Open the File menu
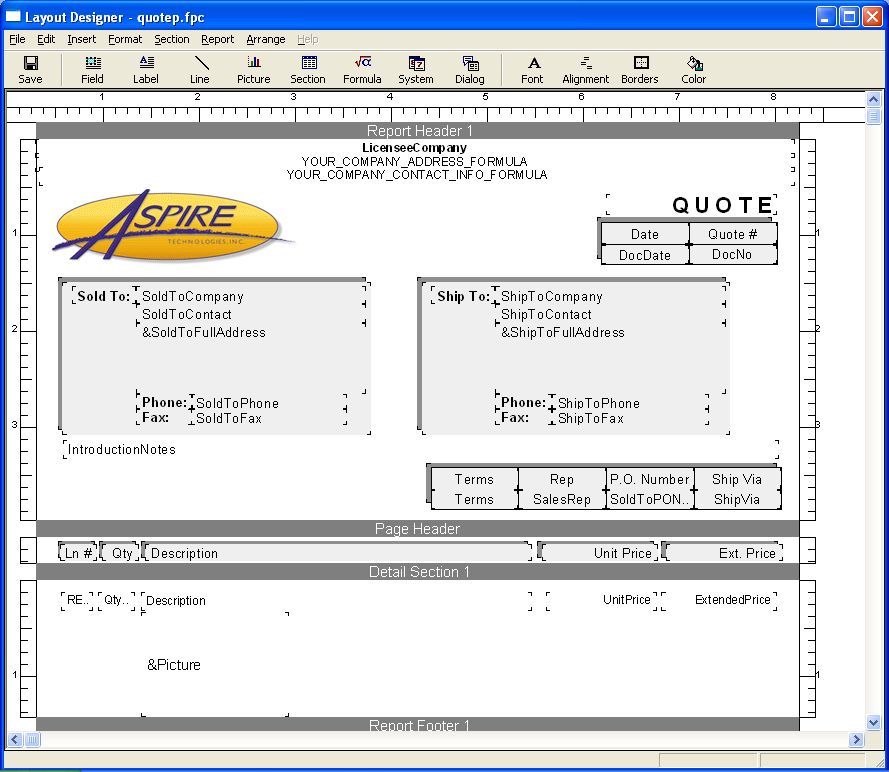889x772 pixels. (17, 39)
